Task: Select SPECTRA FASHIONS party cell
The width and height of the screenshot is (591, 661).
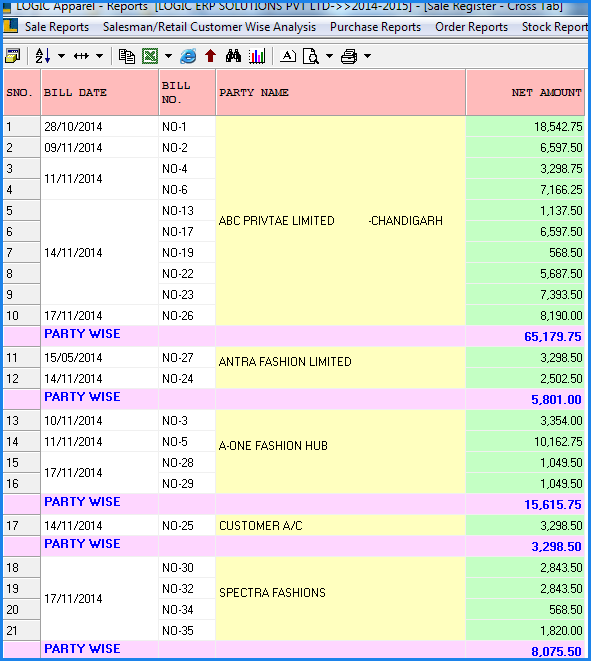Action: pos(341,599)
